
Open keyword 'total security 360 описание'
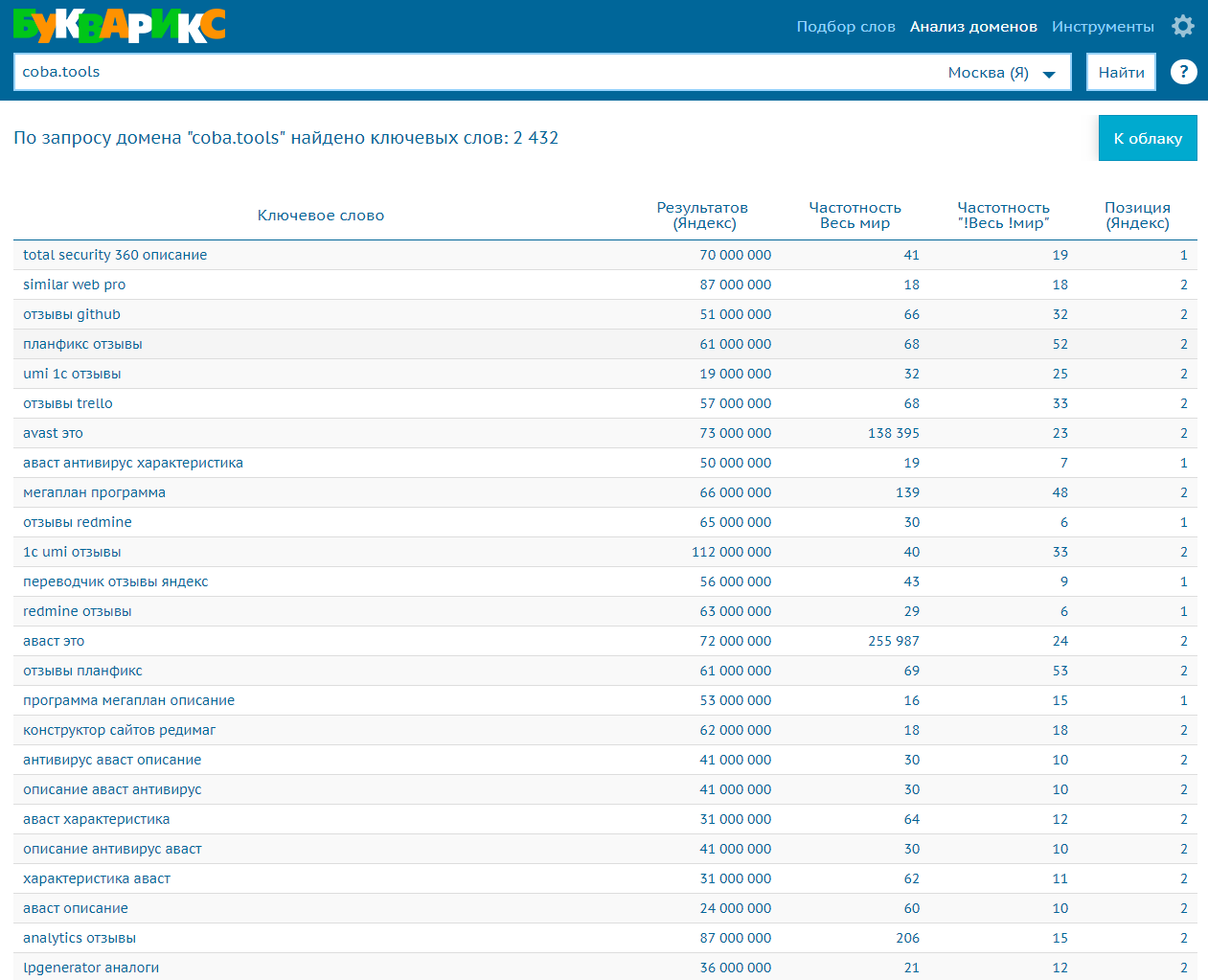click(x=115, y=255)
